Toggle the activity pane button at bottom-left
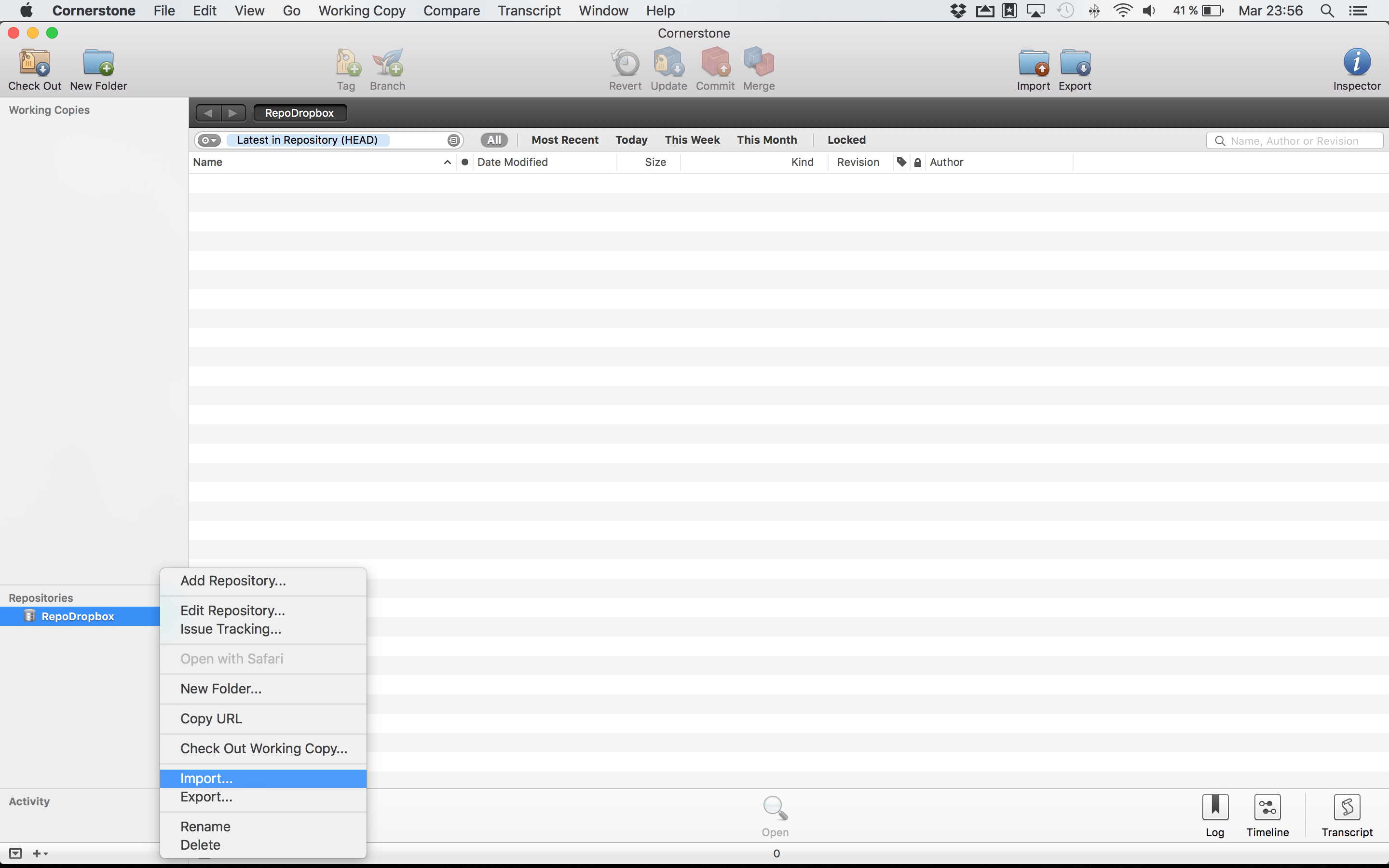This screenshot has height=868, width=1389. click(15, 854)
